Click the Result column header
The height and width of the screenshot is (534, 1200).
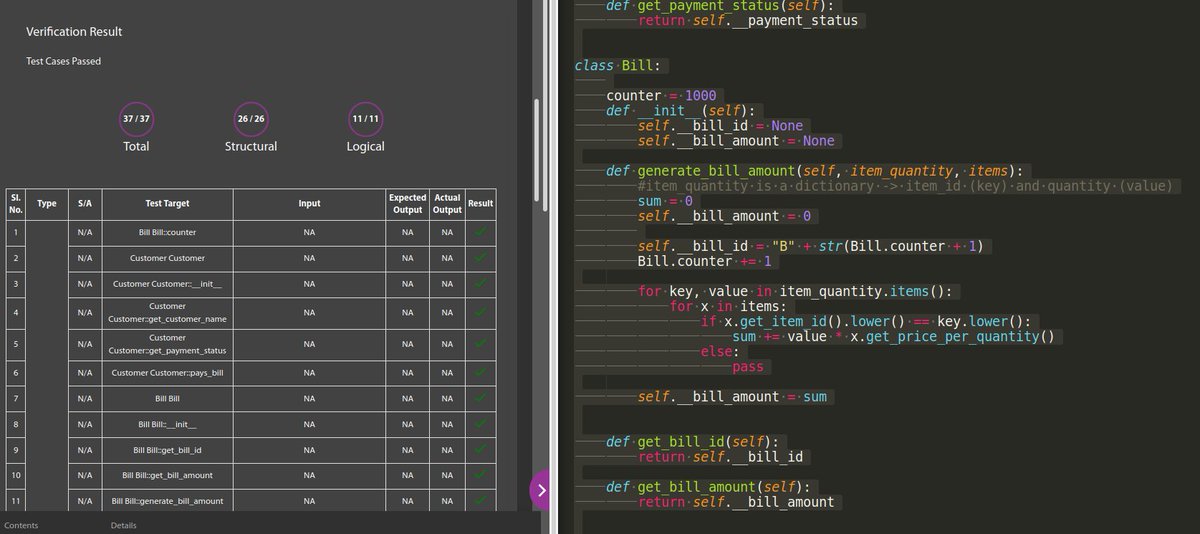[x=481, y=203]
